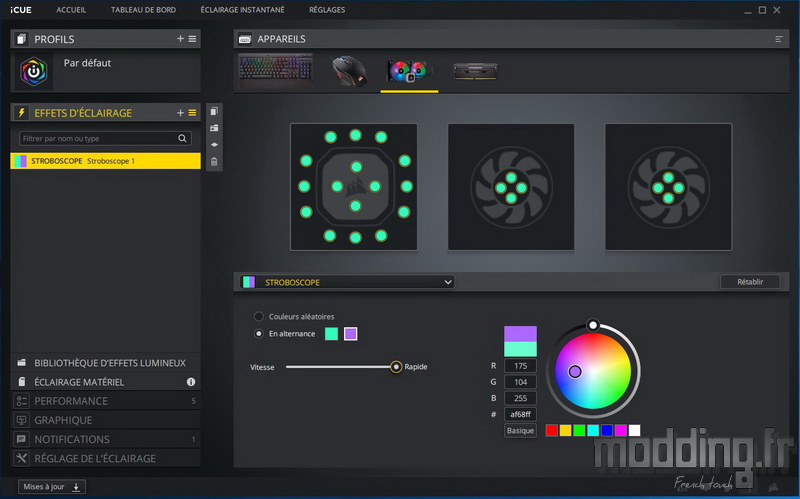Click the R value field showing 175
This screenshot has width=800, height=499.
coord(520,366)
